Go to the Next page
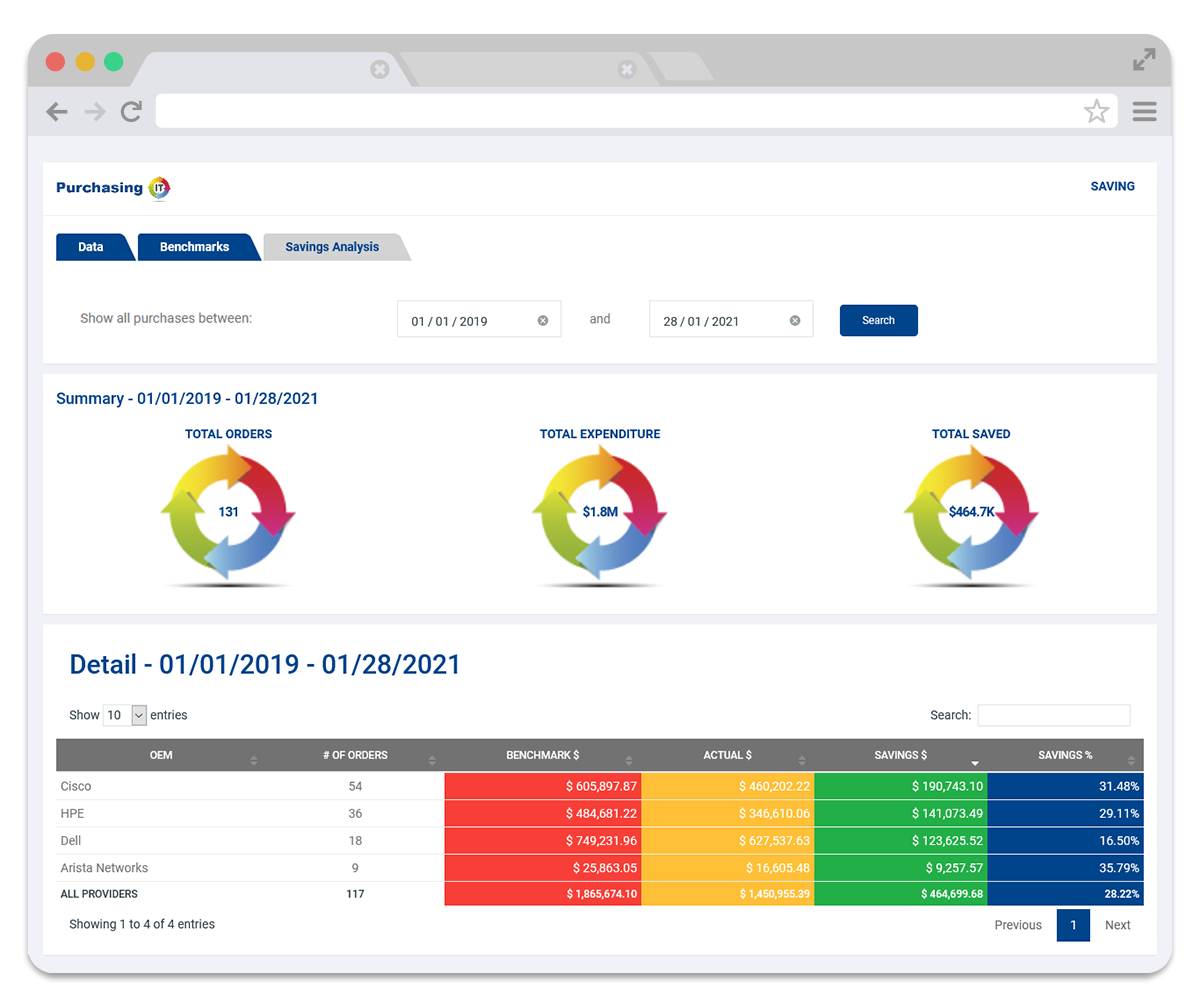 coord(1117,925)
